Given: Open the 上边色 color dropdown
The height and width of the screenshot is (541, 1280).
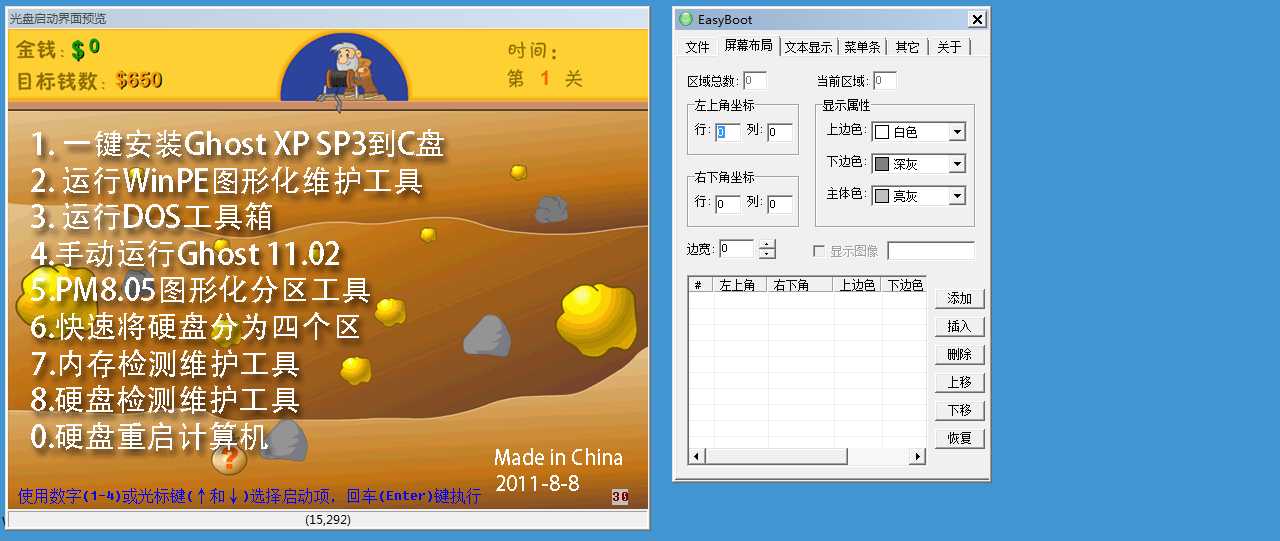Looking at the screenshot, I should (957, 132).
